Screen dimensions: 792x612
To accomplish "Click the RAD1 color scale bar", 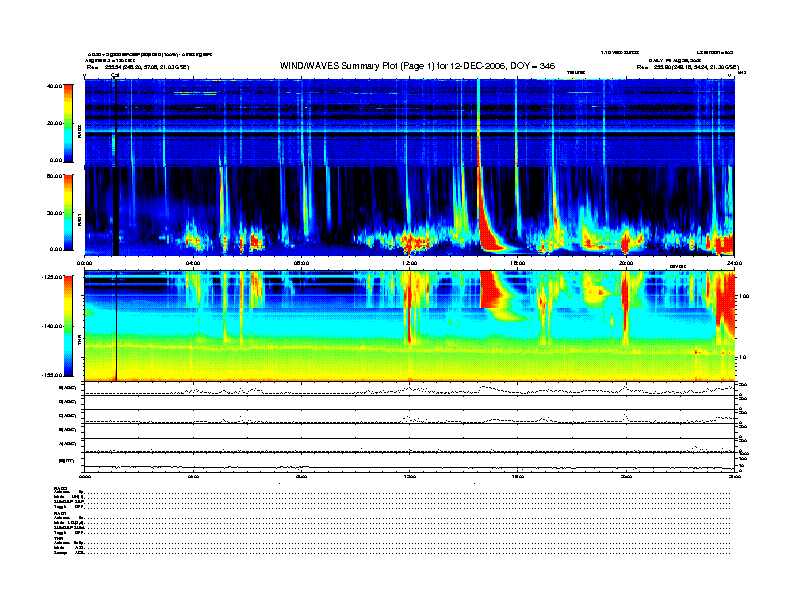I will coord(68,213).
